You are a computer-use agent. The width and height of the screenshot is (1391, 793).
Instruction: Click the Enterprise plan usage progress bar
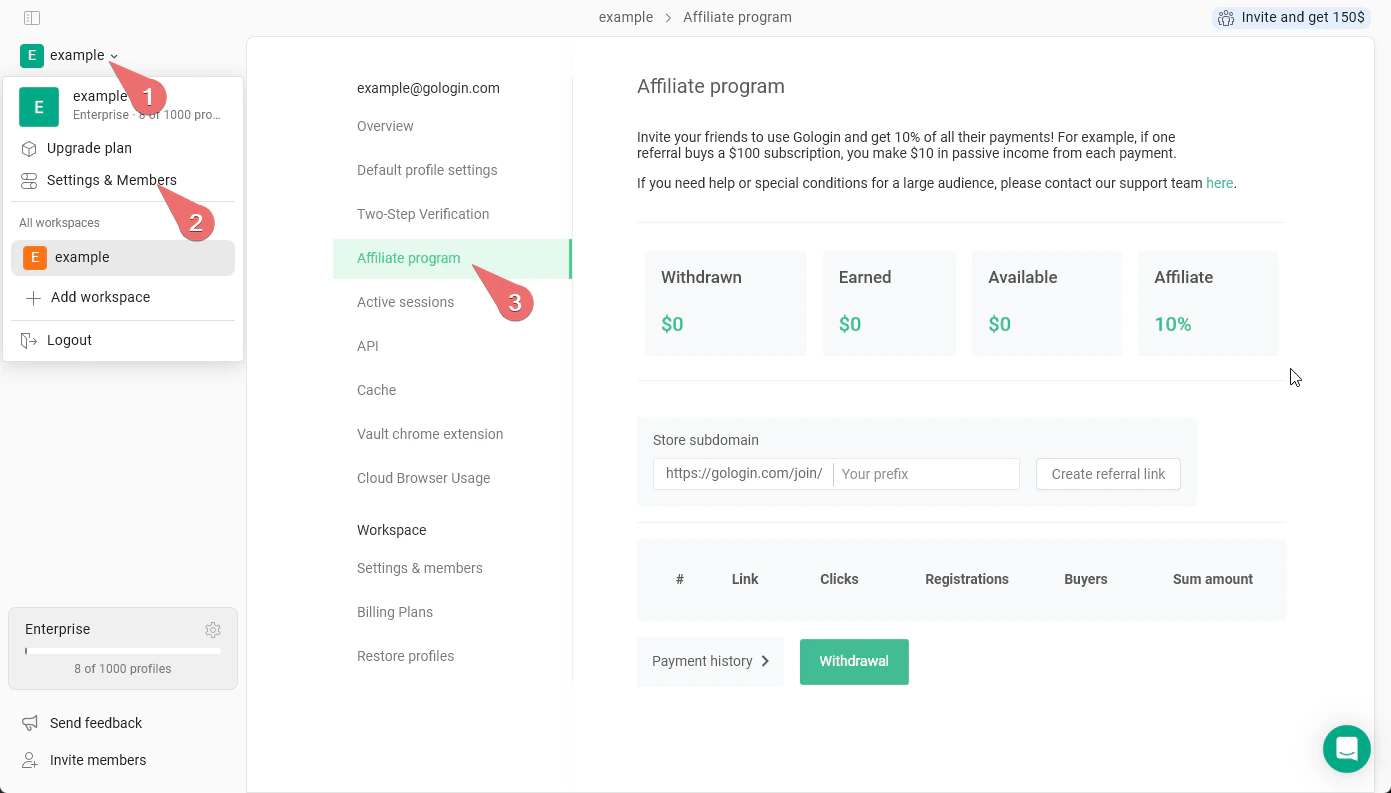(122, 650)
